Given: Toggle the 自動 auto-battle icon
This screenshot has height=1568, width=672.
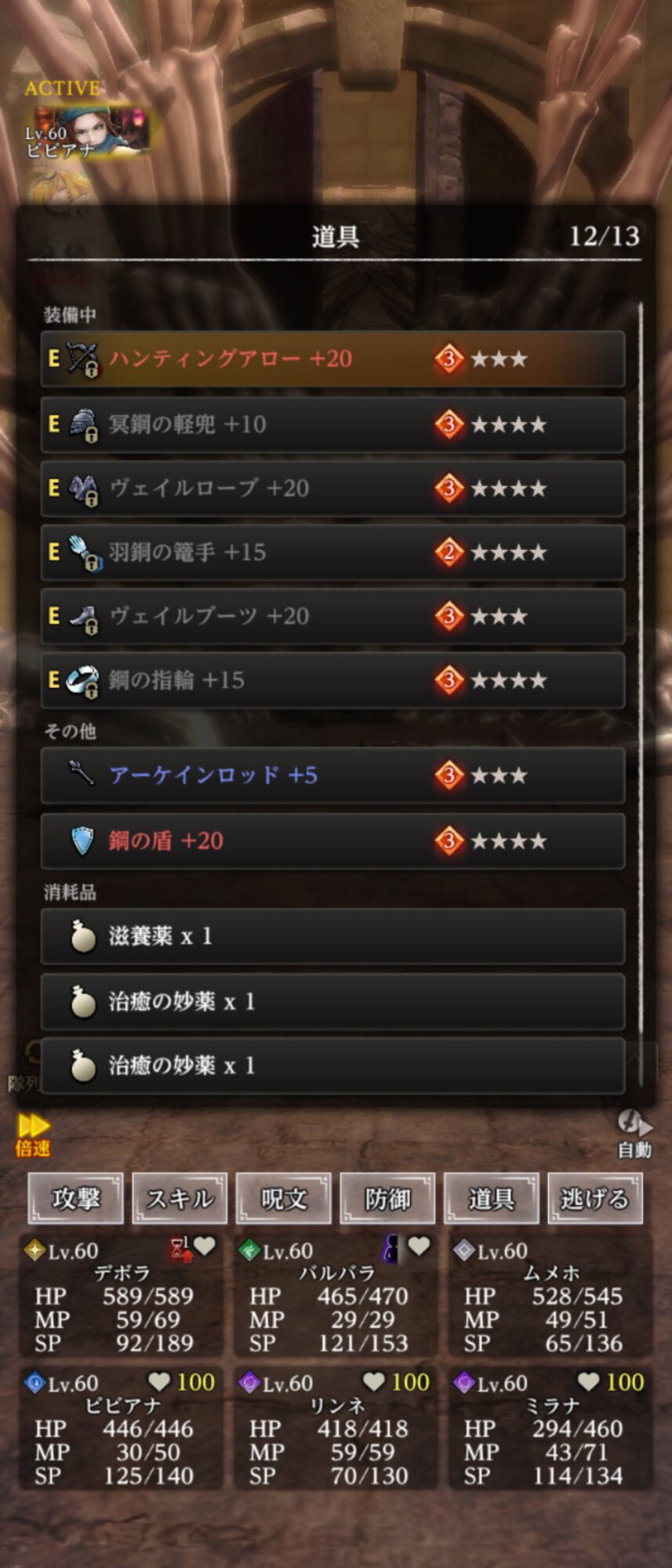Looking at the screenshot, I should (634, 1134).
